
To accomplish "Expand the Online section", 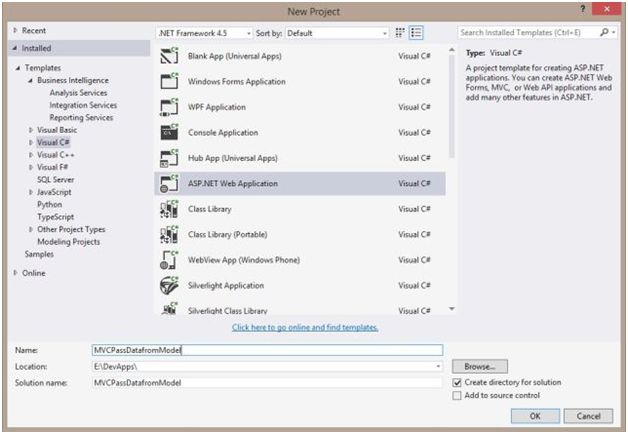I will (x=15, y=273).
